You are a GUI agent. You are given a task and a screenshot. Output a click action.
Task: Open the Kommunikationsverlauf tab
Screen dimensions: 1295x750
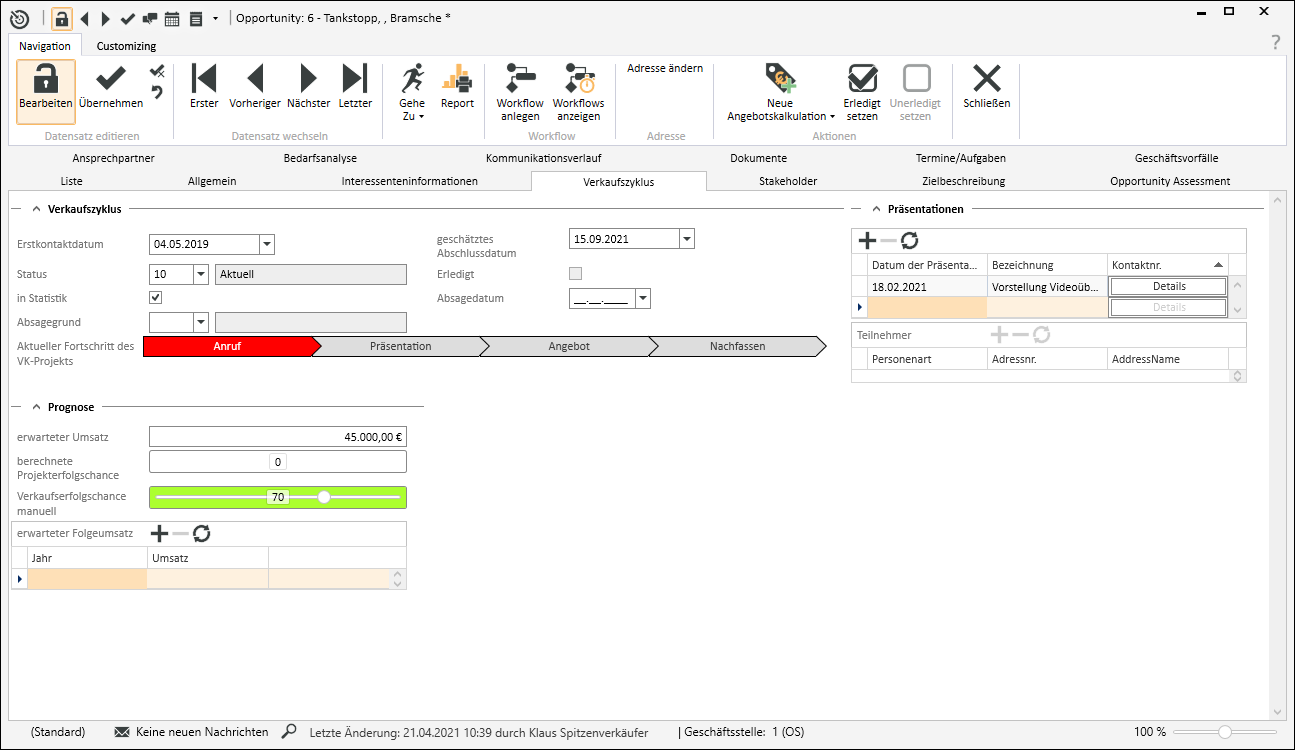point(543,158)
